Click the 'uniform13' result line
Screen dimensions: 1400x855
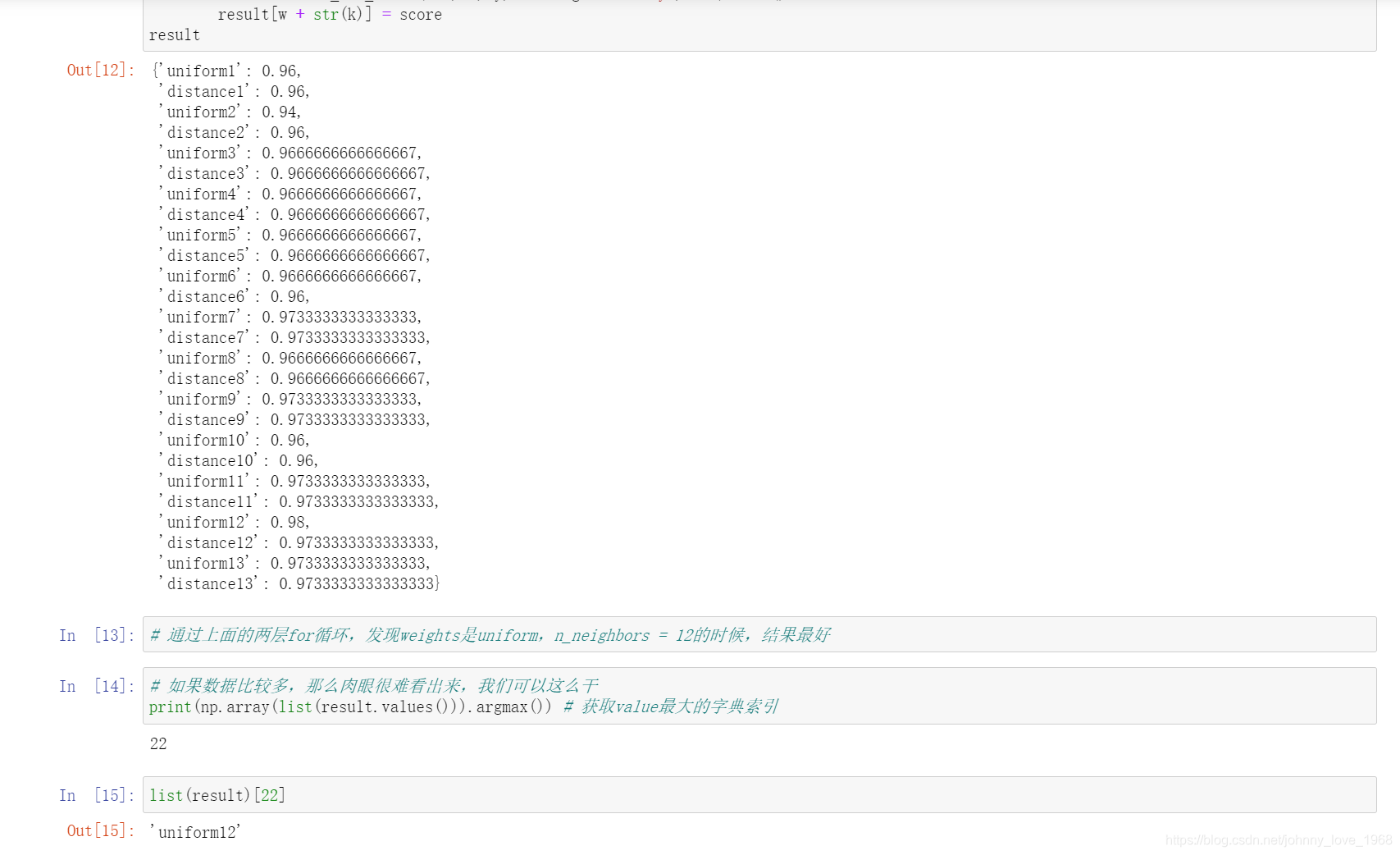(294, 563)
